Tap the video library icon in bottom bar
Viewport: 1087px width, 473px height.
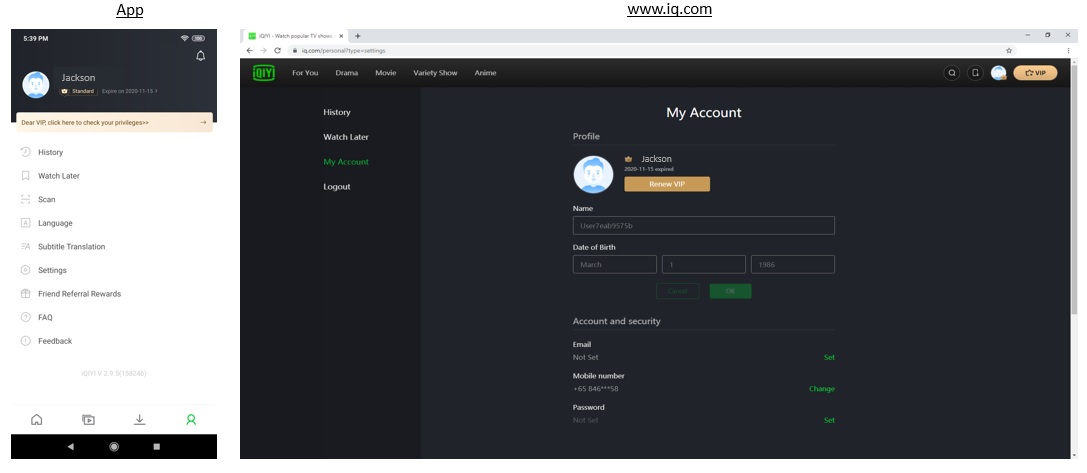coord(88,420)
